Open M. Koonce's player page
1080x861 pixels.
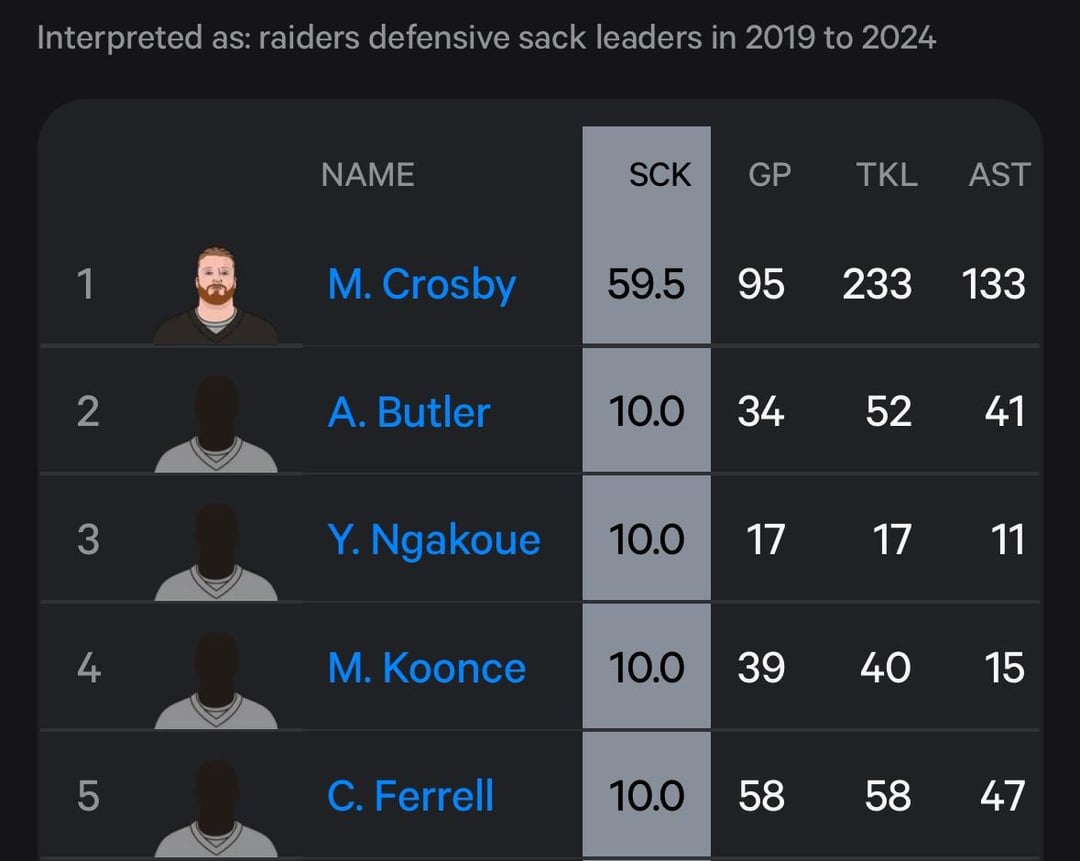click(x=425, y=667)
